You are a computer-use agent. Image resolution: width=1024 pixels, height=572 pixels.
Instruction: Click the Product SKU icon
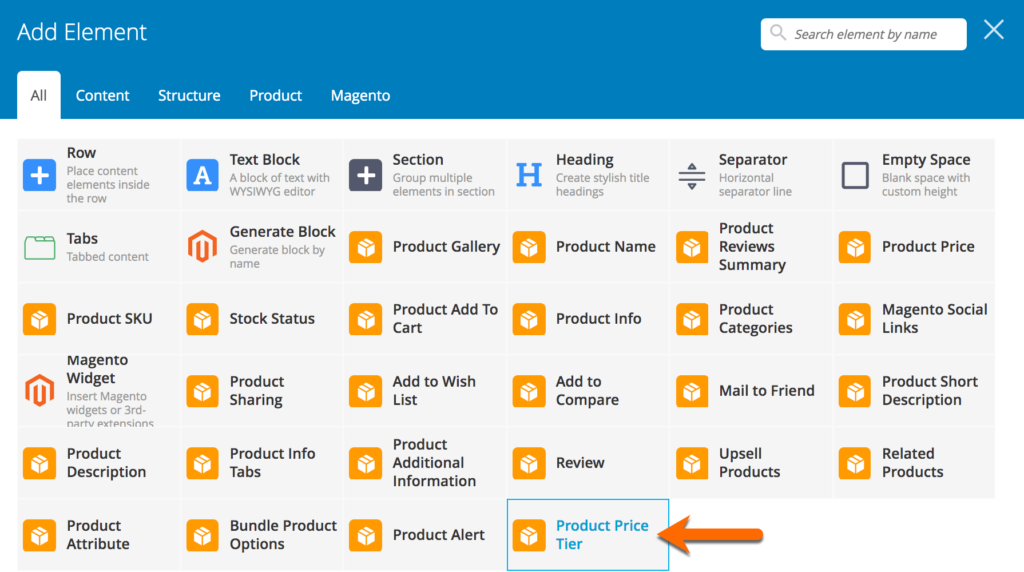pyautogui.click(x=39, y=319)
